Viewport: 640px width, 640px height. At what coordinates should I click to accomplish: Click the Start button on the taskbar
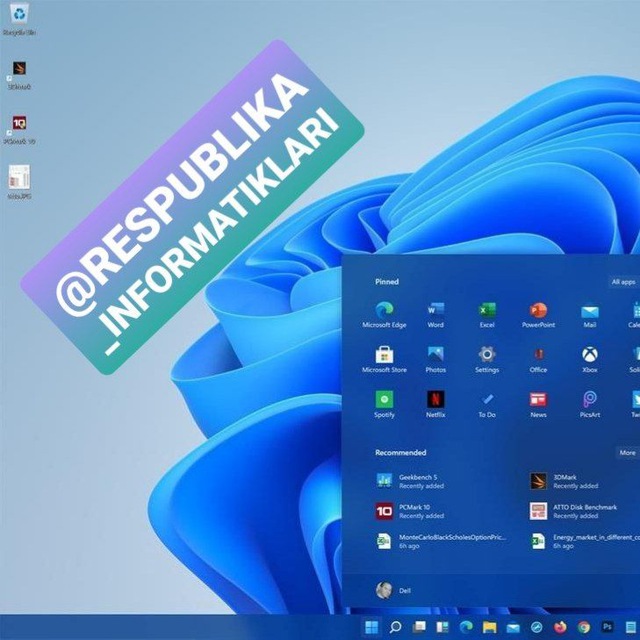point(371,627)
